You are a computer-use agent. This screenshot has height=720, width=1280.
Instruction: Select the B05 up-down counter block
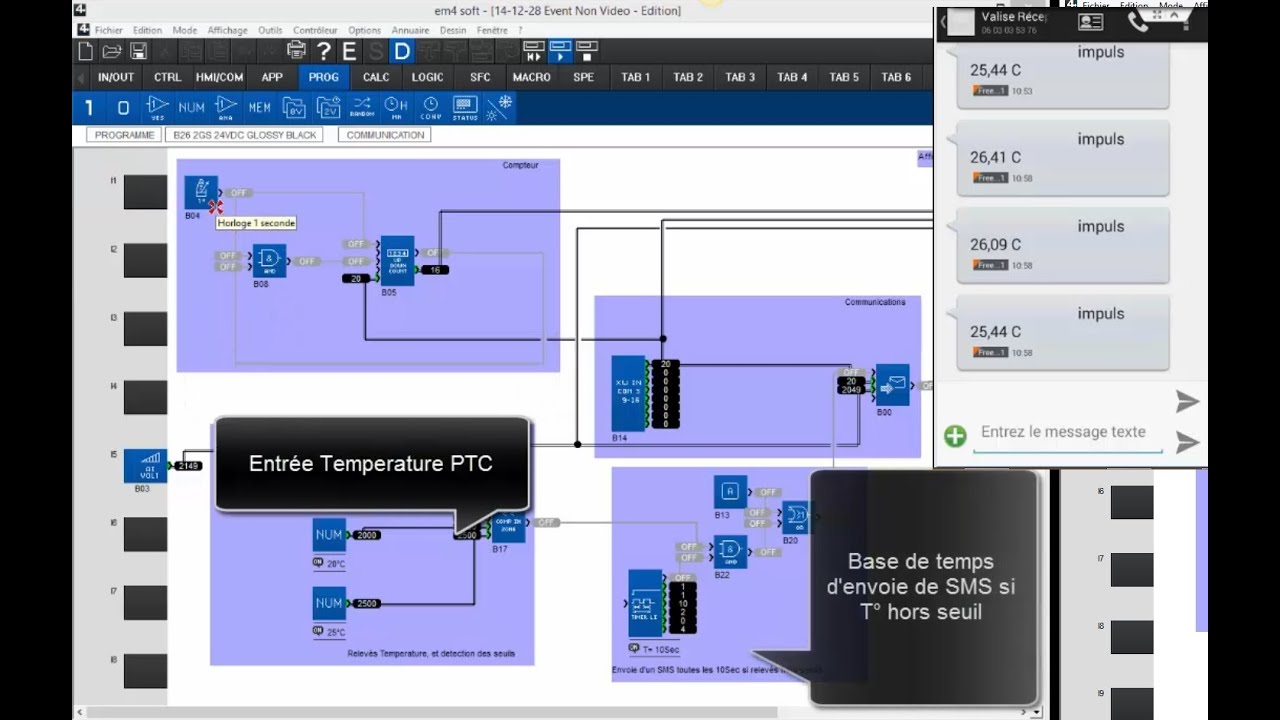pyautogui.click(x=396, y=261)
